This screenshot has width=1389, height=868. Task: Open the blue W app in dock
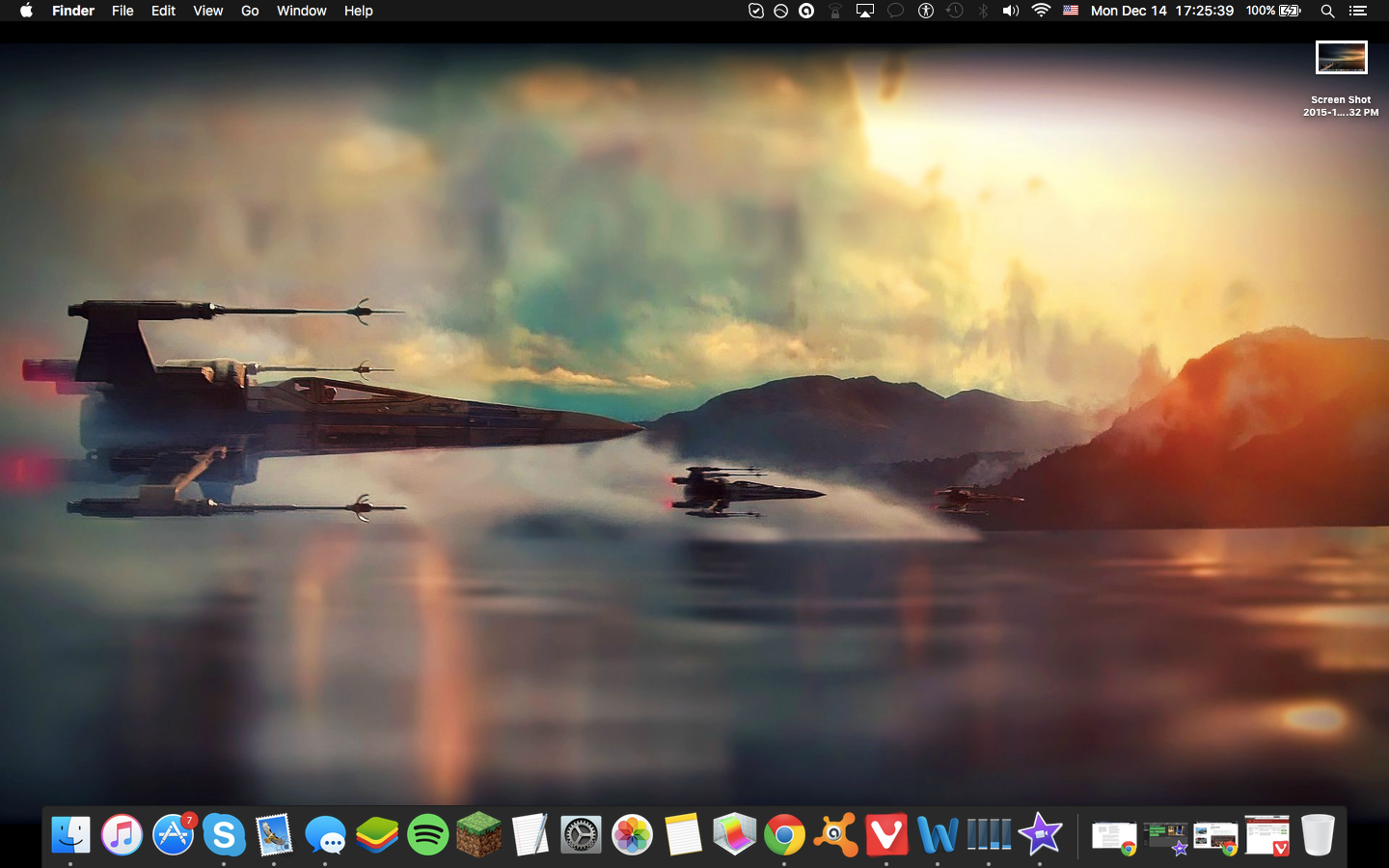938,834
